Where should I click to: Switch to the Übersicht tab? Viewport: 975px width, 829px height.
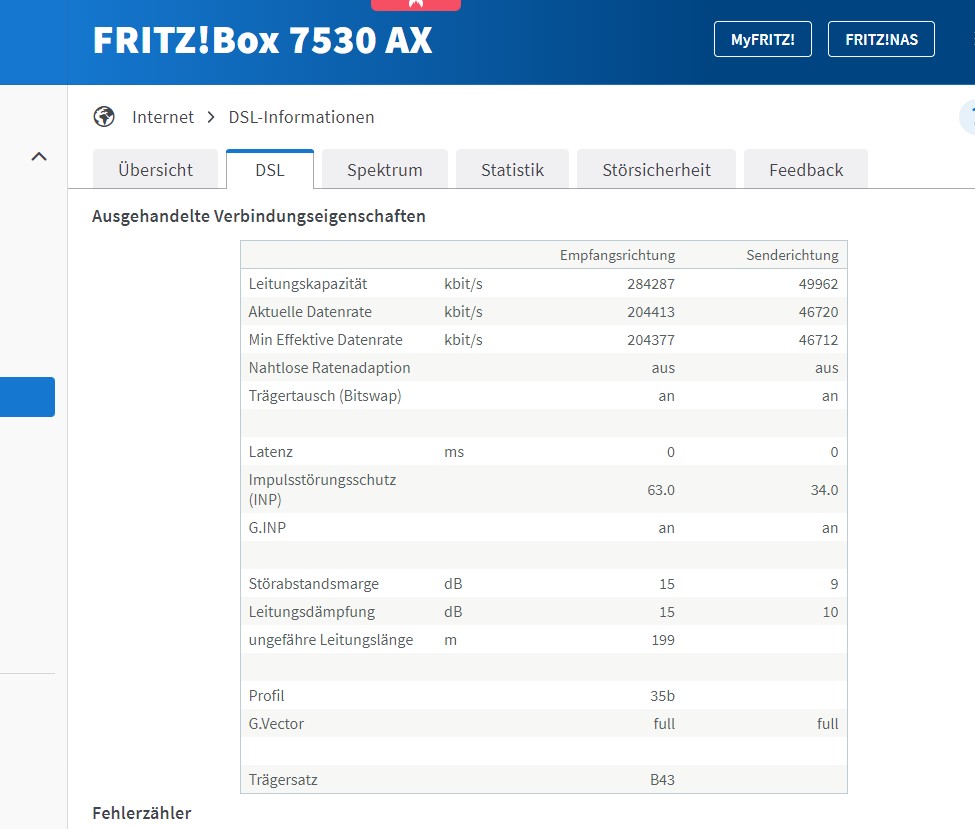pos(155,169)
